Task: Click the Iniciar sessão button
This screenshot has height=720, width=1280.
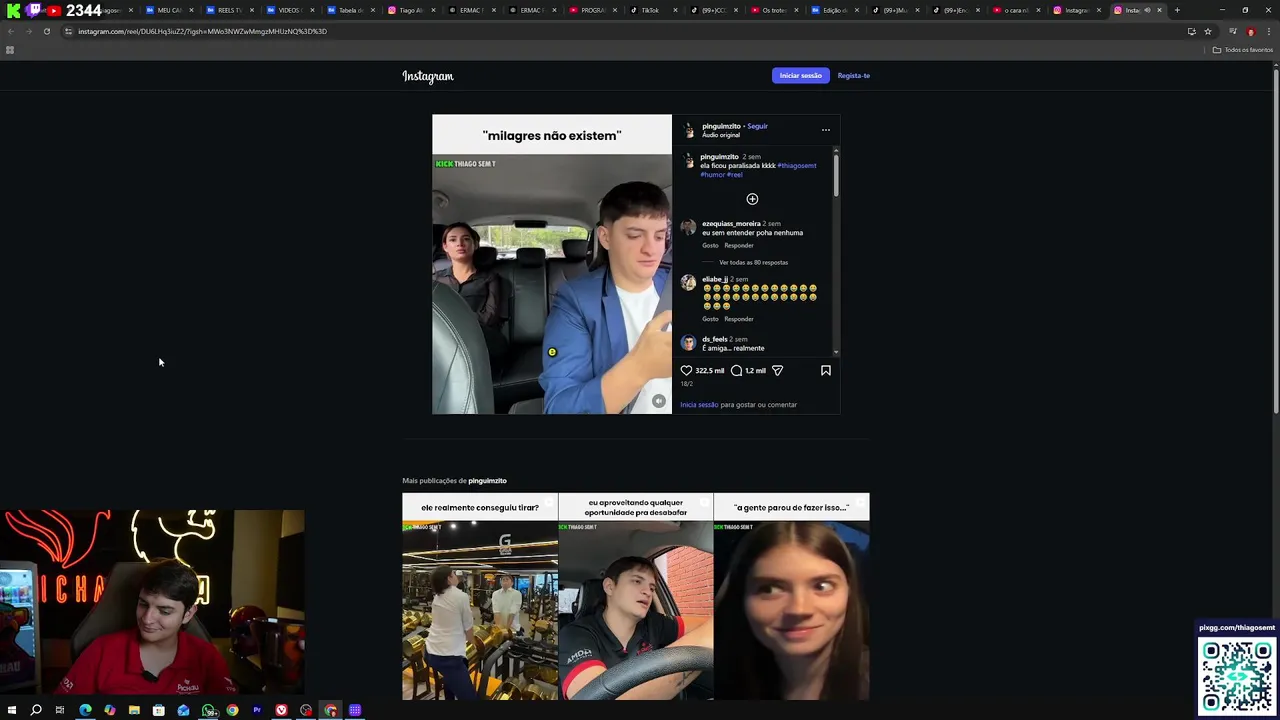Action: point(801,75)
